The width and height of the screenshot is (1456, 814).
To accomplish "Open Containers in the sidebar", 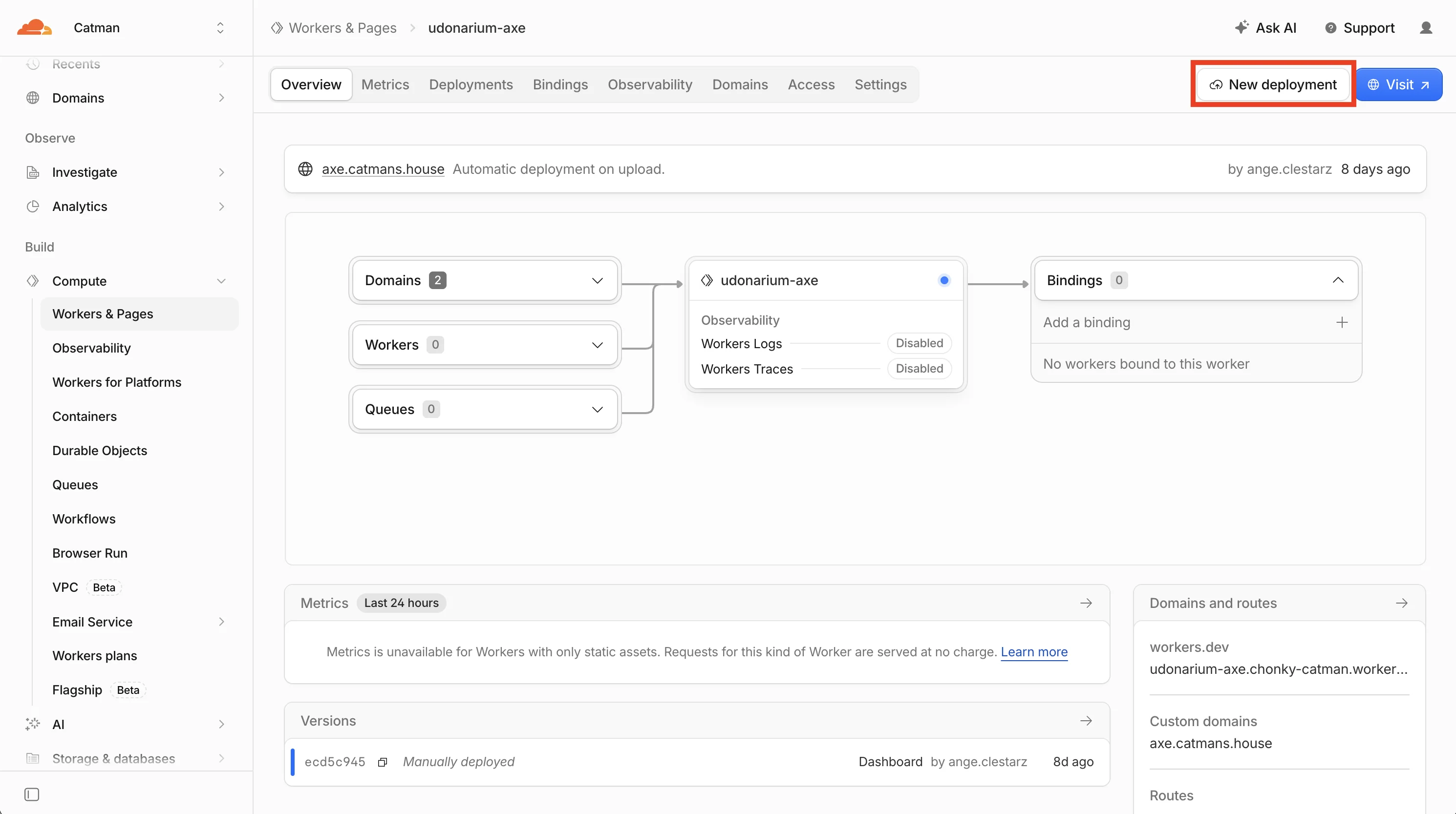I will (84, 417).
